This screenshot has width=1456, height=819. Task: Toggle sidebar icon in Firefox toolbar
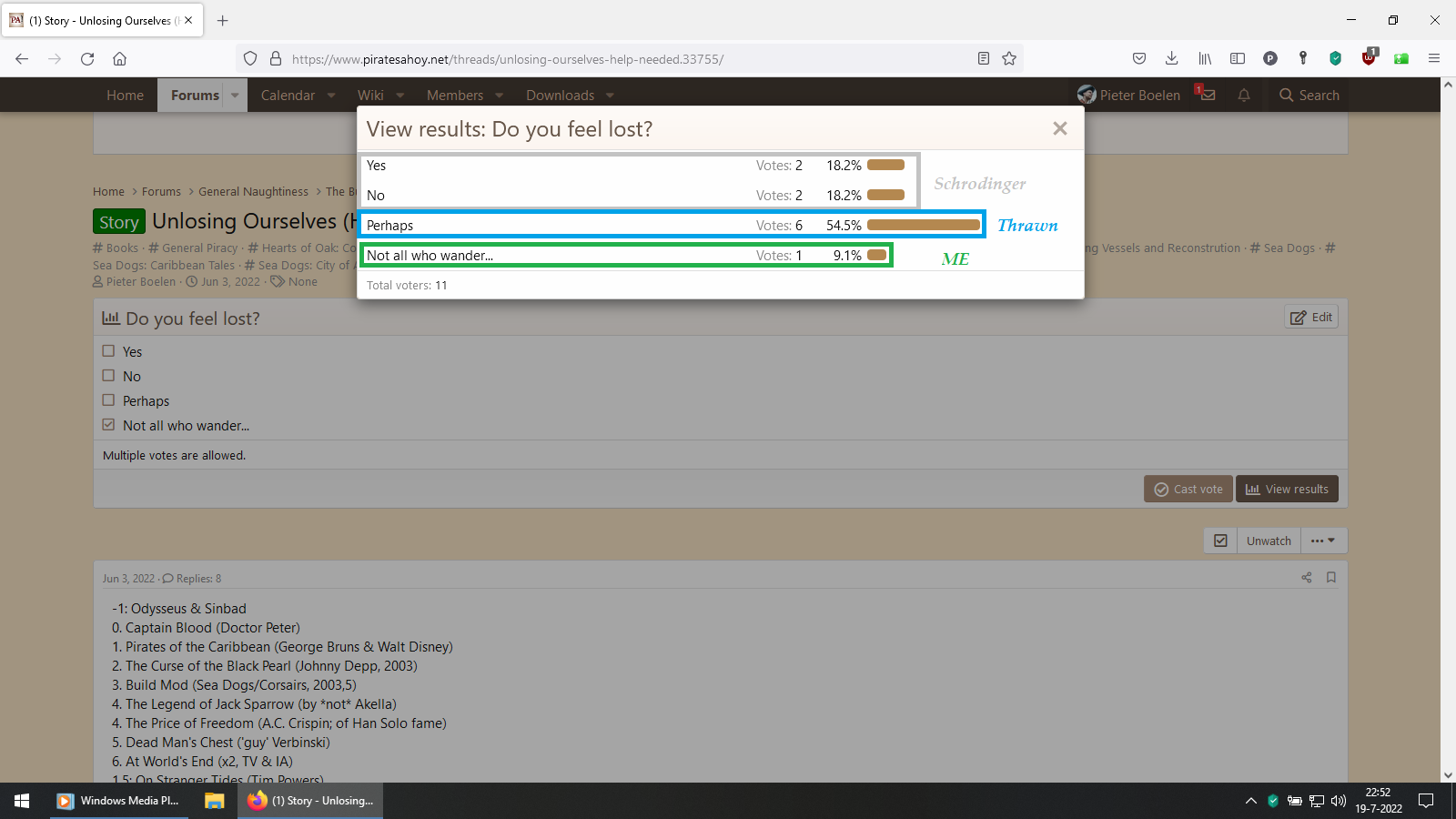pyautogui.click(x=1238, y=58)
